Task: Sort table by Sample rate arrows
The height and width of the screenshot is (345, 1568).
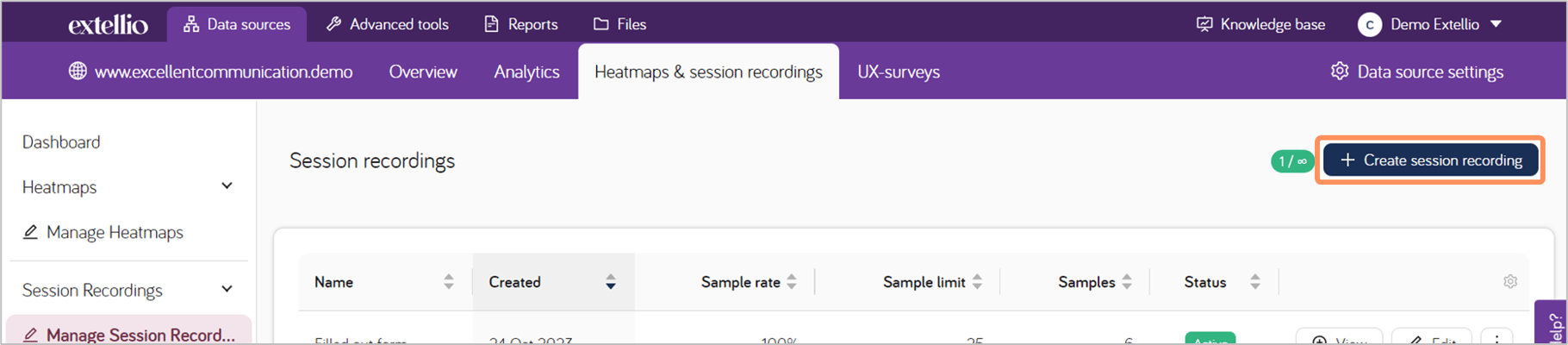Action: (792, 281)
